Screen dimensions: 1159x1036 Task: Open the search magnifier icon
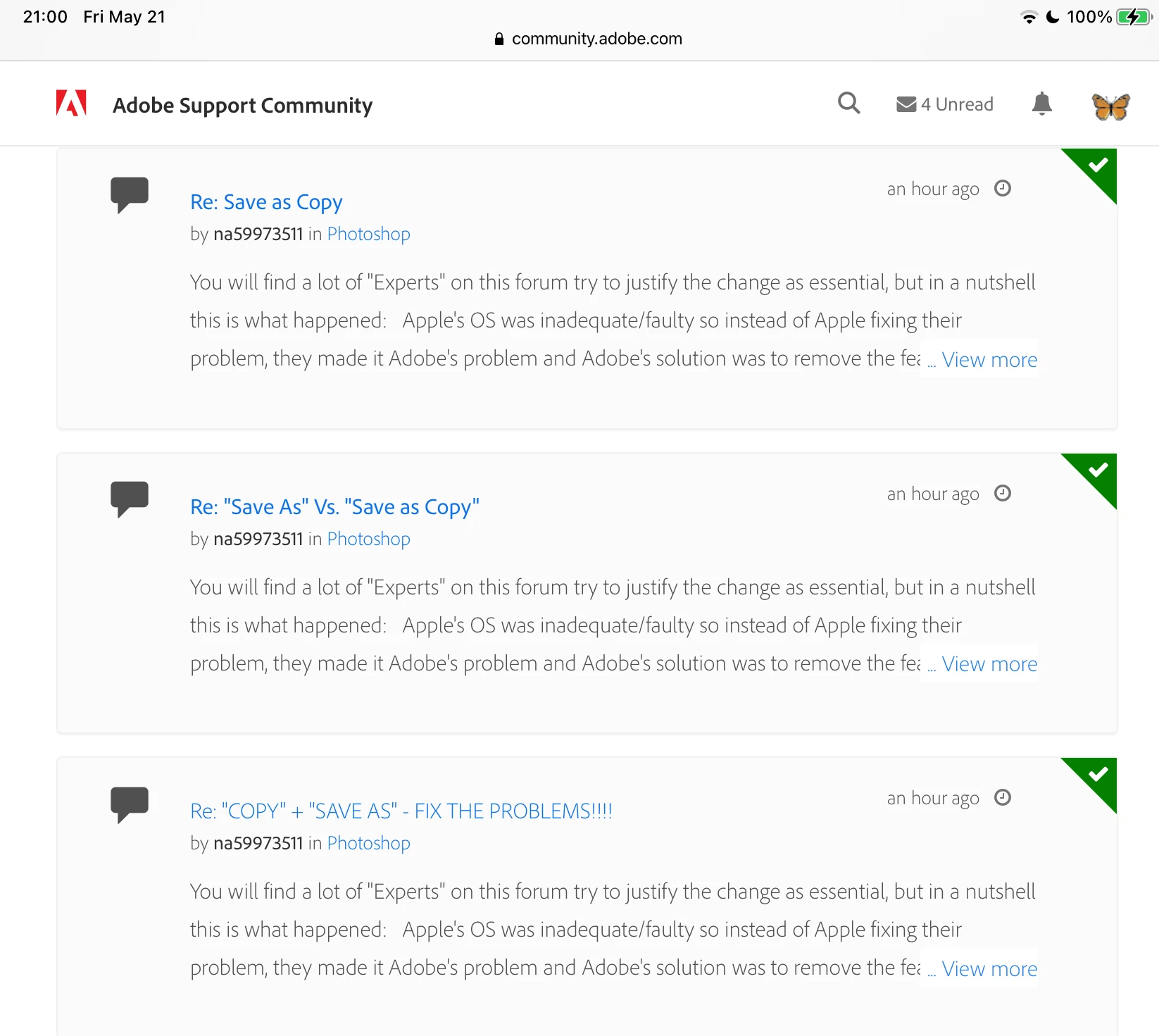[848, 104]
